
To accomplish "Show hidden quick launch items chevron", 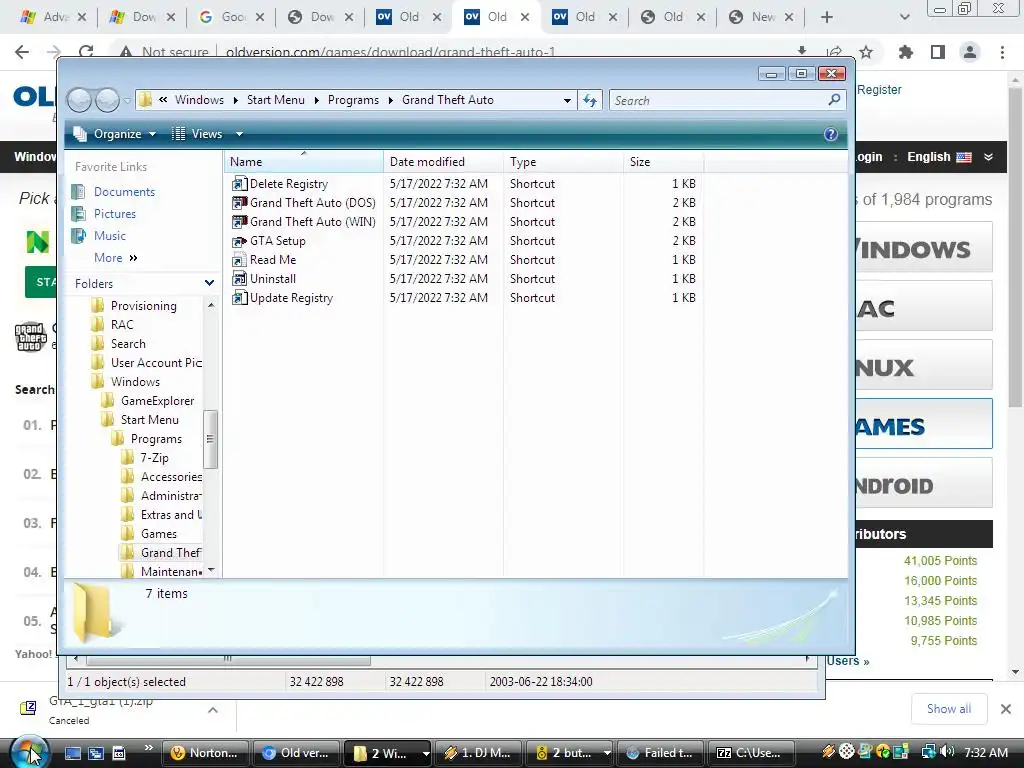I will click(149, 748).
